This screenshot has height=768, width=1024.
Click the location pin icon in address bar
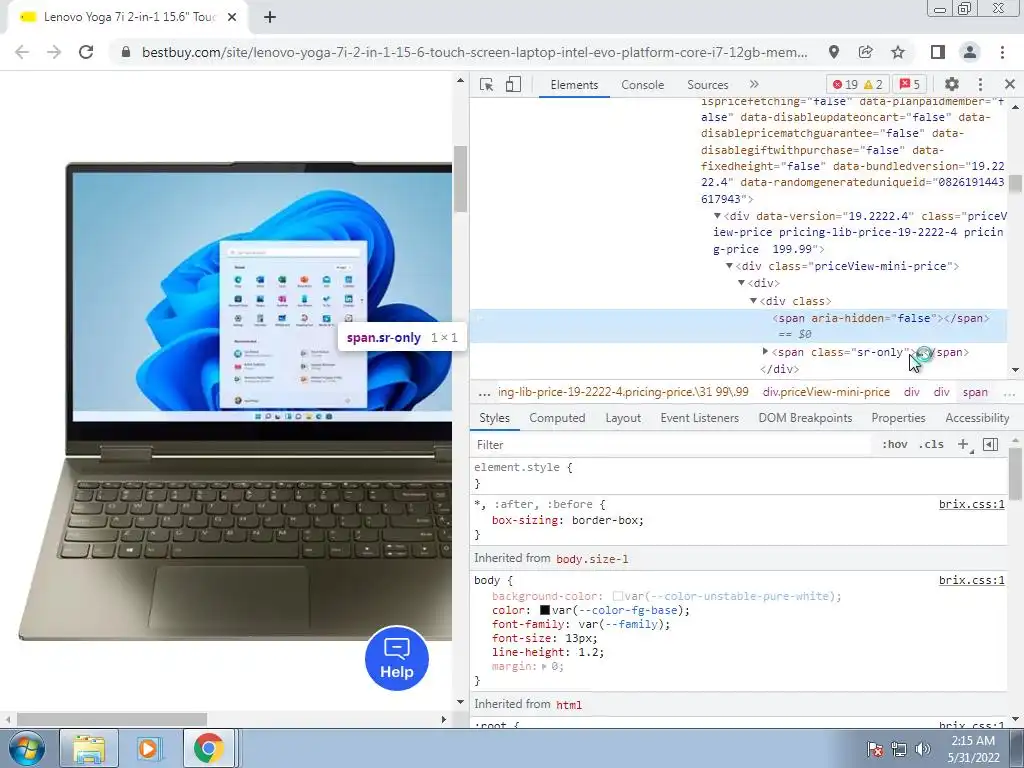(833, 52)
